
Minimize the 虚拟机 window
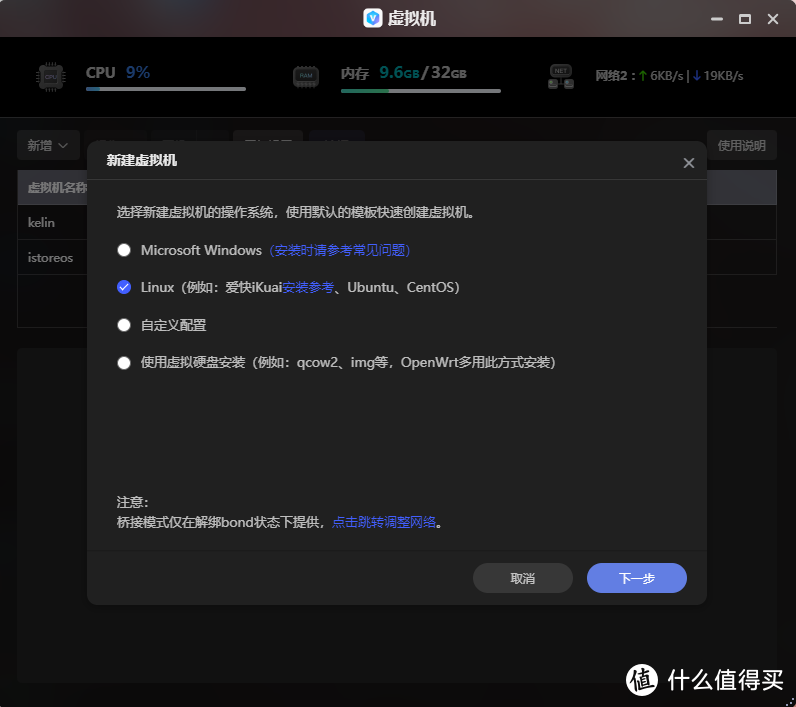coord(717,19)
